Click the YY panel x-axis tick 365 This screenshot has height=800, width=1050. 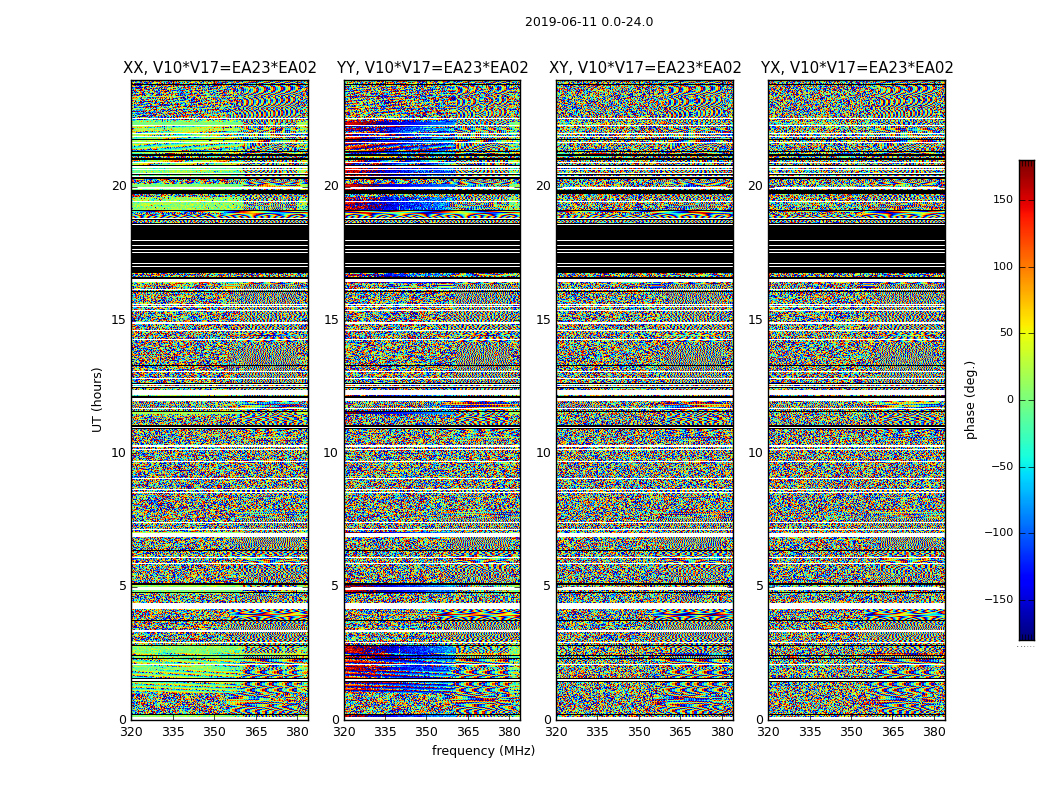point(468,732)
